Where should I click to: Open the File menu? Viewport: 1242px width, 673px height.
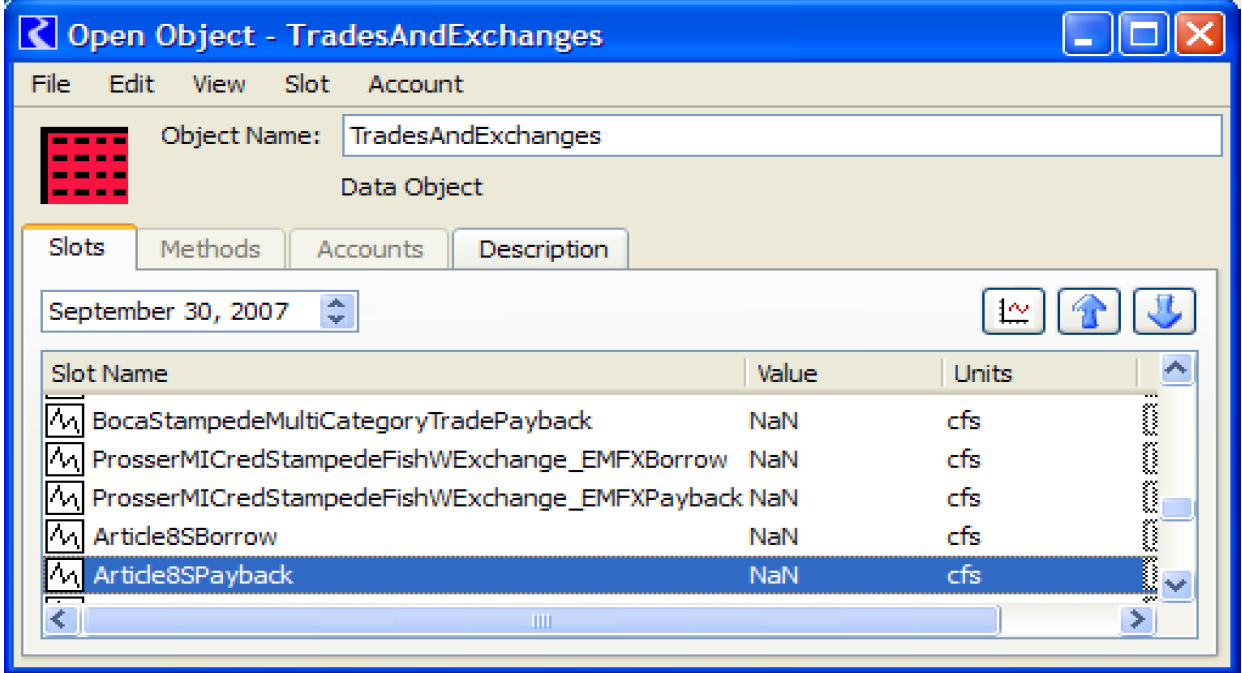click(x=50, y=84)
